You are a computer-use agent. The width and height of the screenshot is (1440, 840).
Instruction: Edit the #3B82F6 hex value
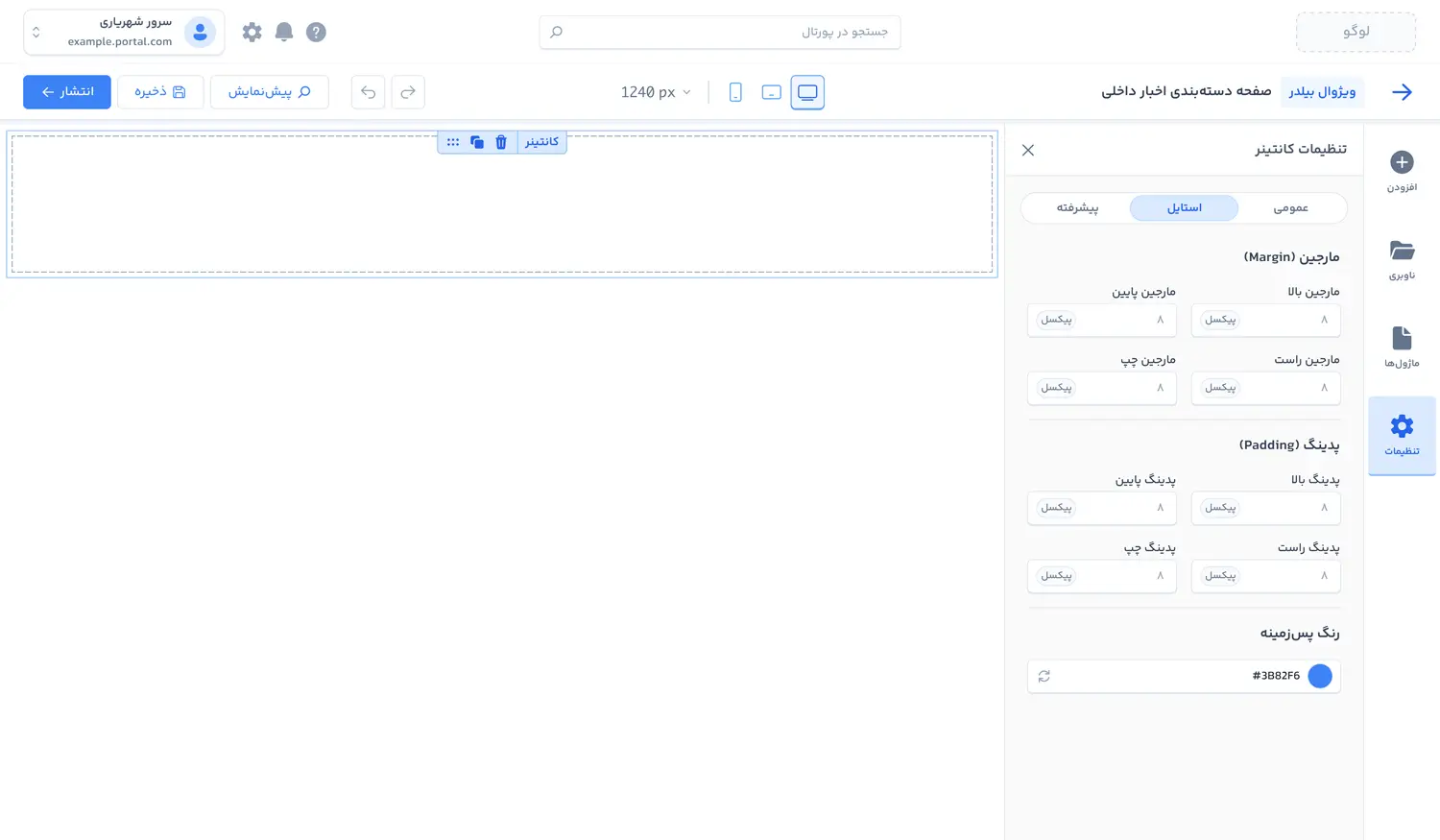click(1276, 676)
